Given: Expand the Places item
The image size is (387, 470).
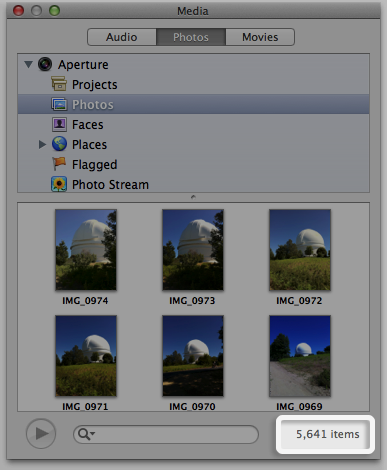Looking at the screenshot, I should pos(42,144).
